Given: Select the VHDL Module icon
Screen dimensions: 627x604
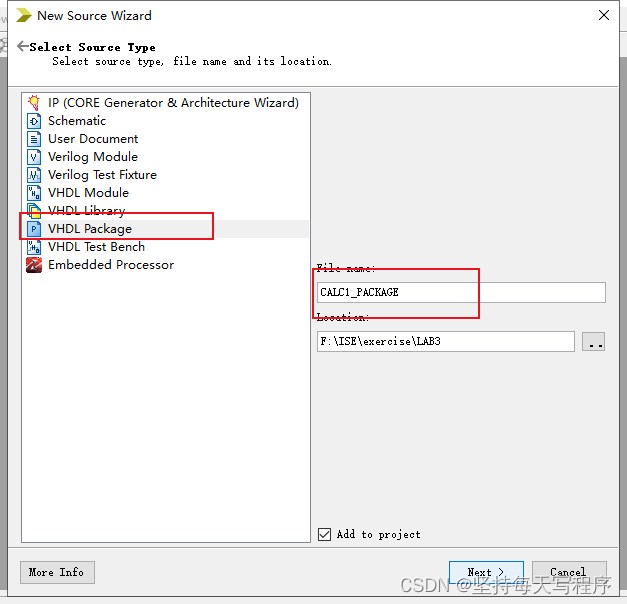Looking at the screenshot, I should point(34,193).
